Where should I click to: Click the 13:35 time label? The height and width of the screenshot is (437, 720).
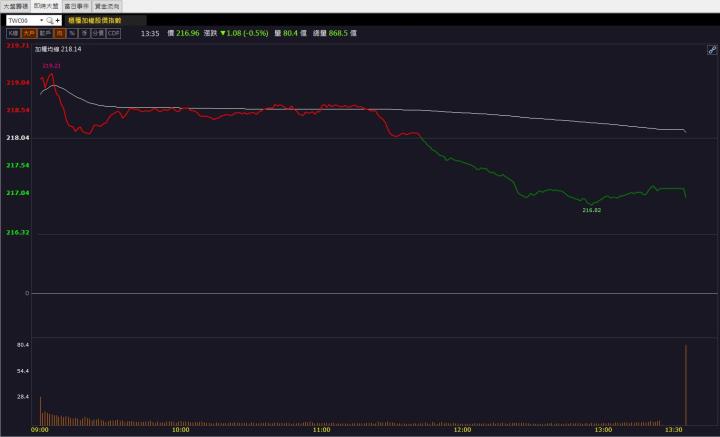coord(150,33)
